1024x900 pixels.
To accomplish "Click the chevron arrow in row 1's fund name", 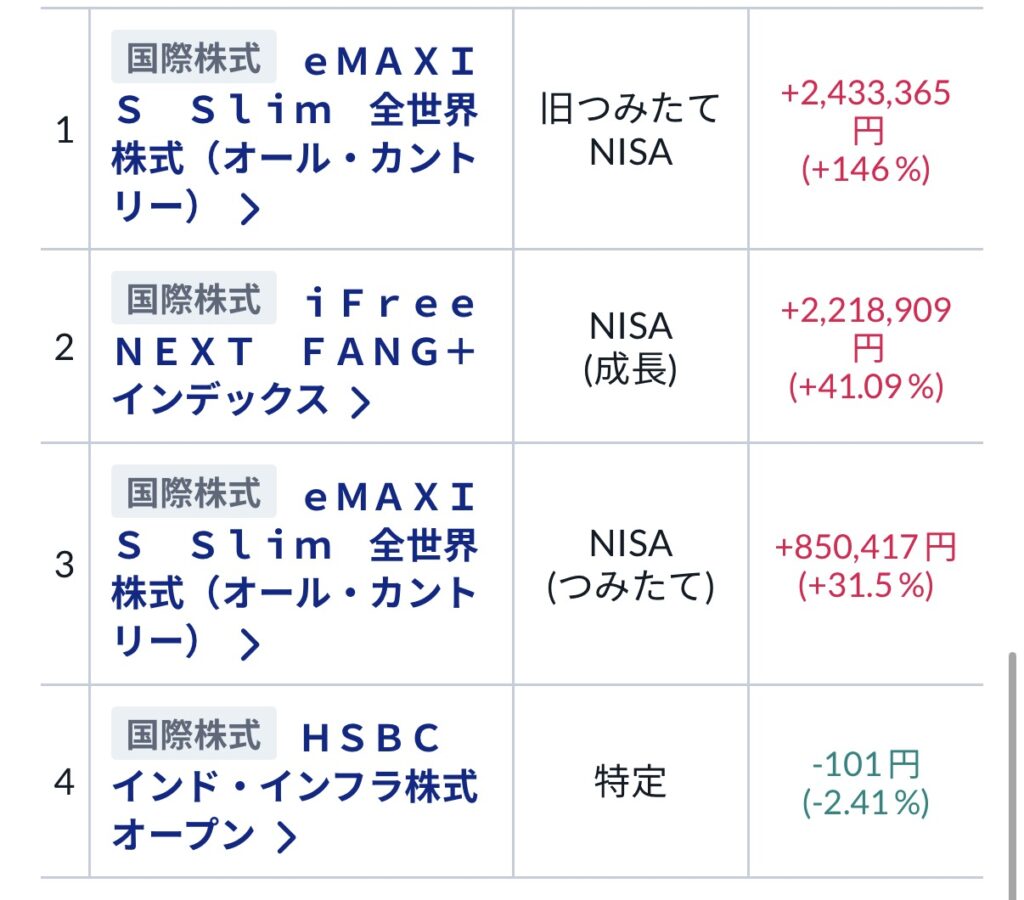I will (x=250, y=210).
